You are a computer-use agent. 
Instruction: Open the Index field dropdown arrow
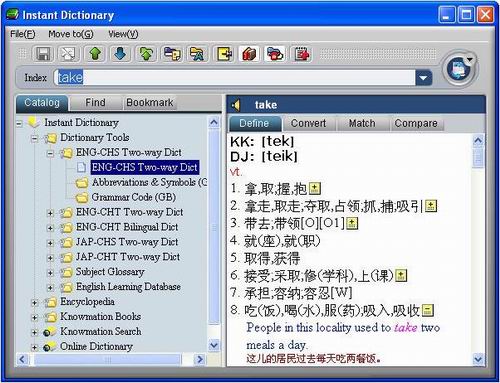pyautogui.click(x=423, y=78)
